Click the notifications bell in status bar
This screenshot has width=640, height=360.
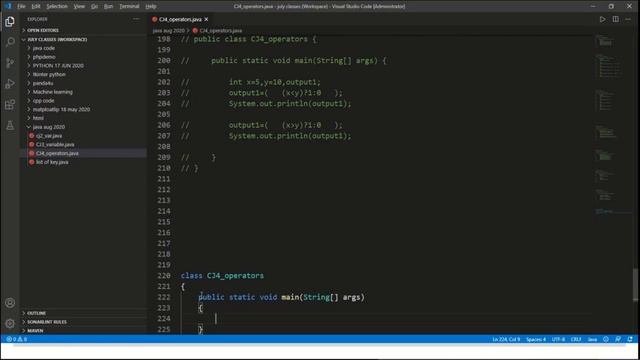630,339
